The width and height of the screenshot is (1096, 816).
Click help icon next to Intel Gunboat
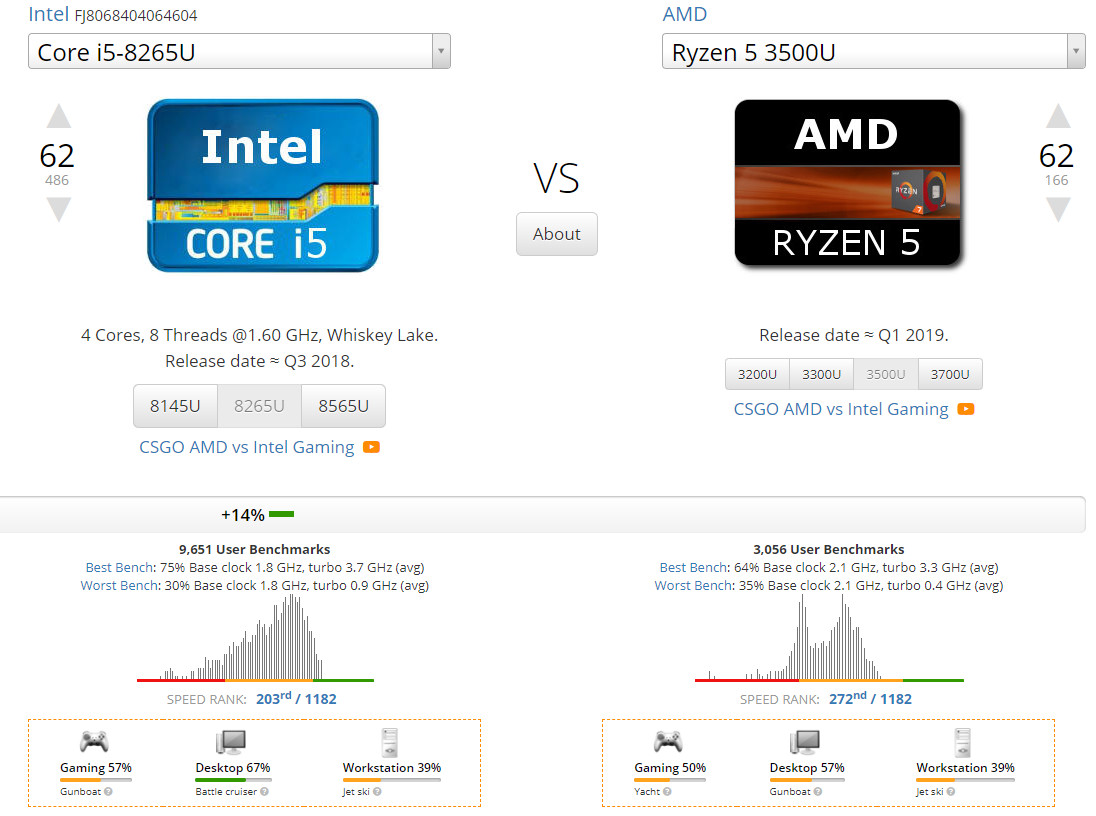point(108,792)
